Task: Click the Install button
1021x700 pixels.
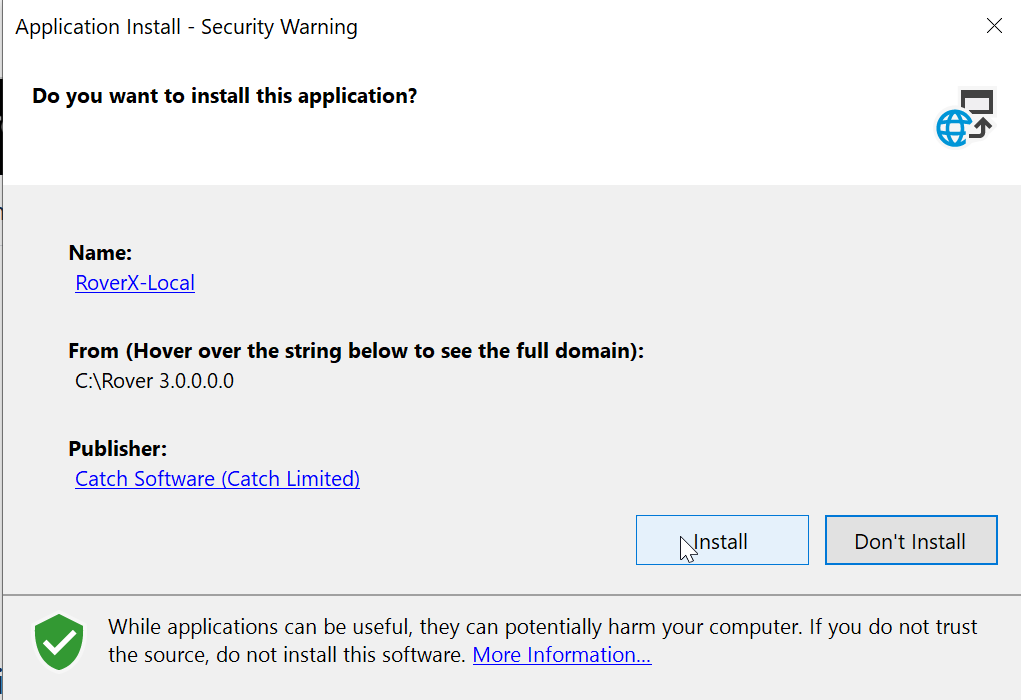Action: pos(722,541)
